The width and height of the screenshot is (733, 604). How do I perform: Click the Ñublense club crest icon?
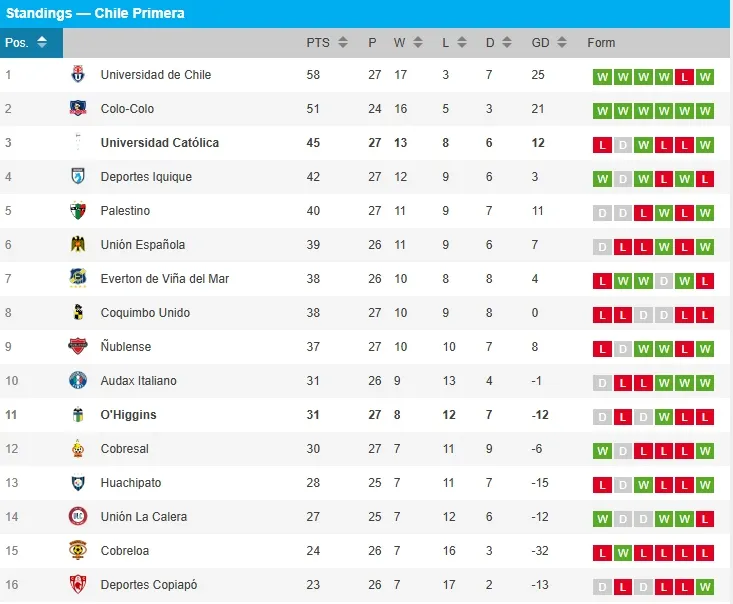tap(78, 347)
